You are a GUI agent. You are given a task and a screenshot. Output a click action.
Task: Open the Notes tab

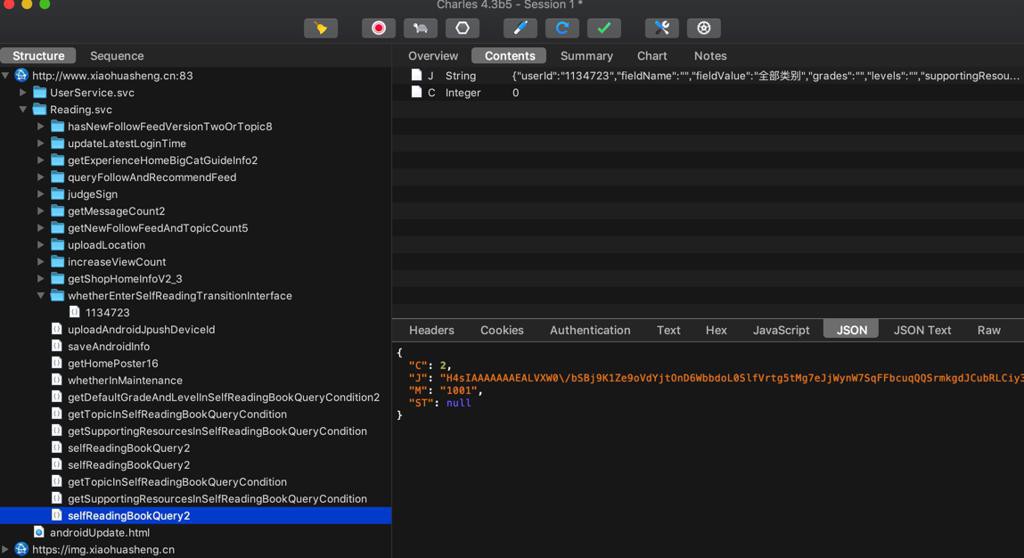click(x=710, y=56)
